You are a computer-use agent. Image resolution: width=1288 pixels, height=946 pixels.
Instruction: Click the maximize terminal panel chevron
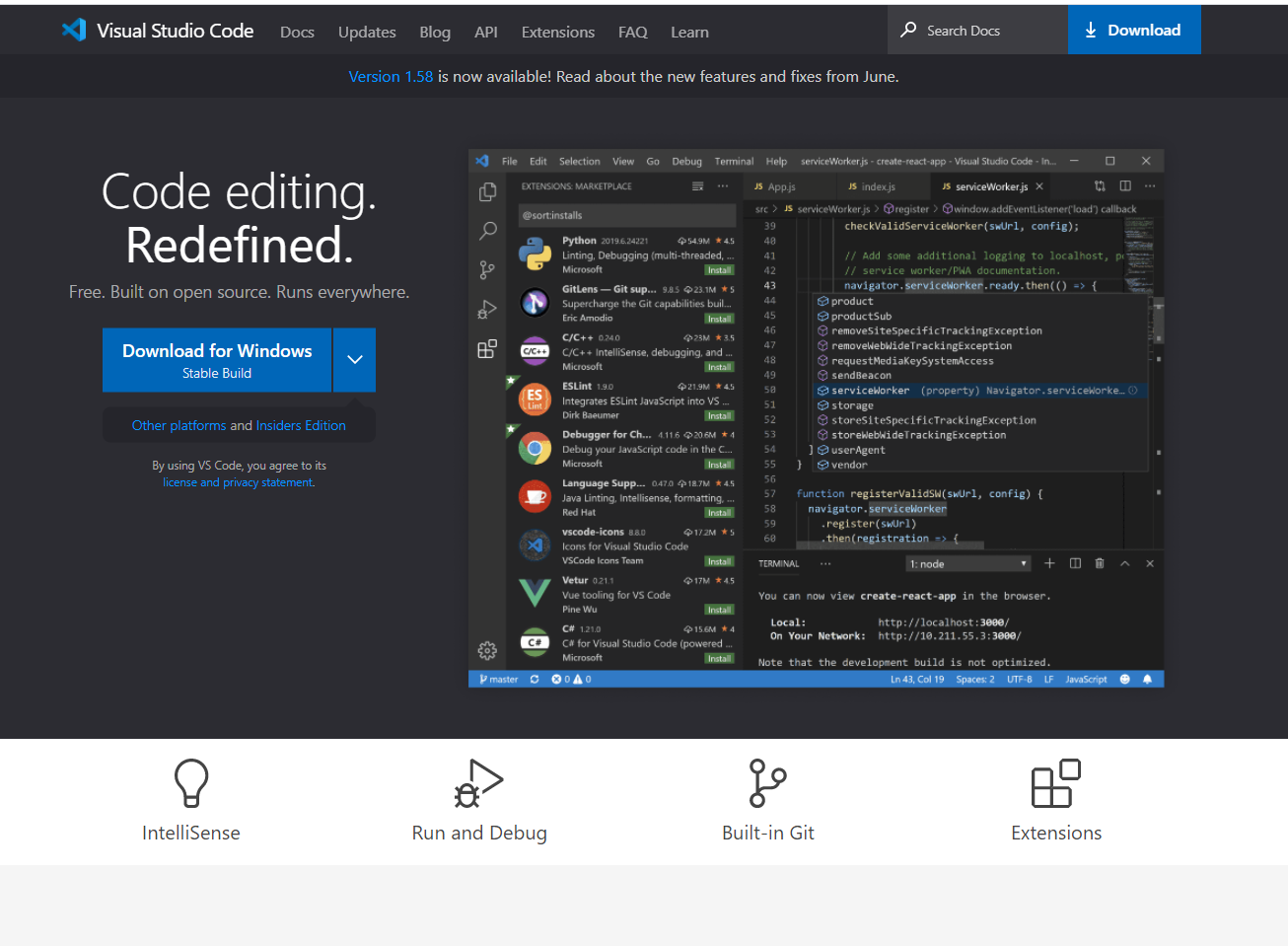point(1124,563)
